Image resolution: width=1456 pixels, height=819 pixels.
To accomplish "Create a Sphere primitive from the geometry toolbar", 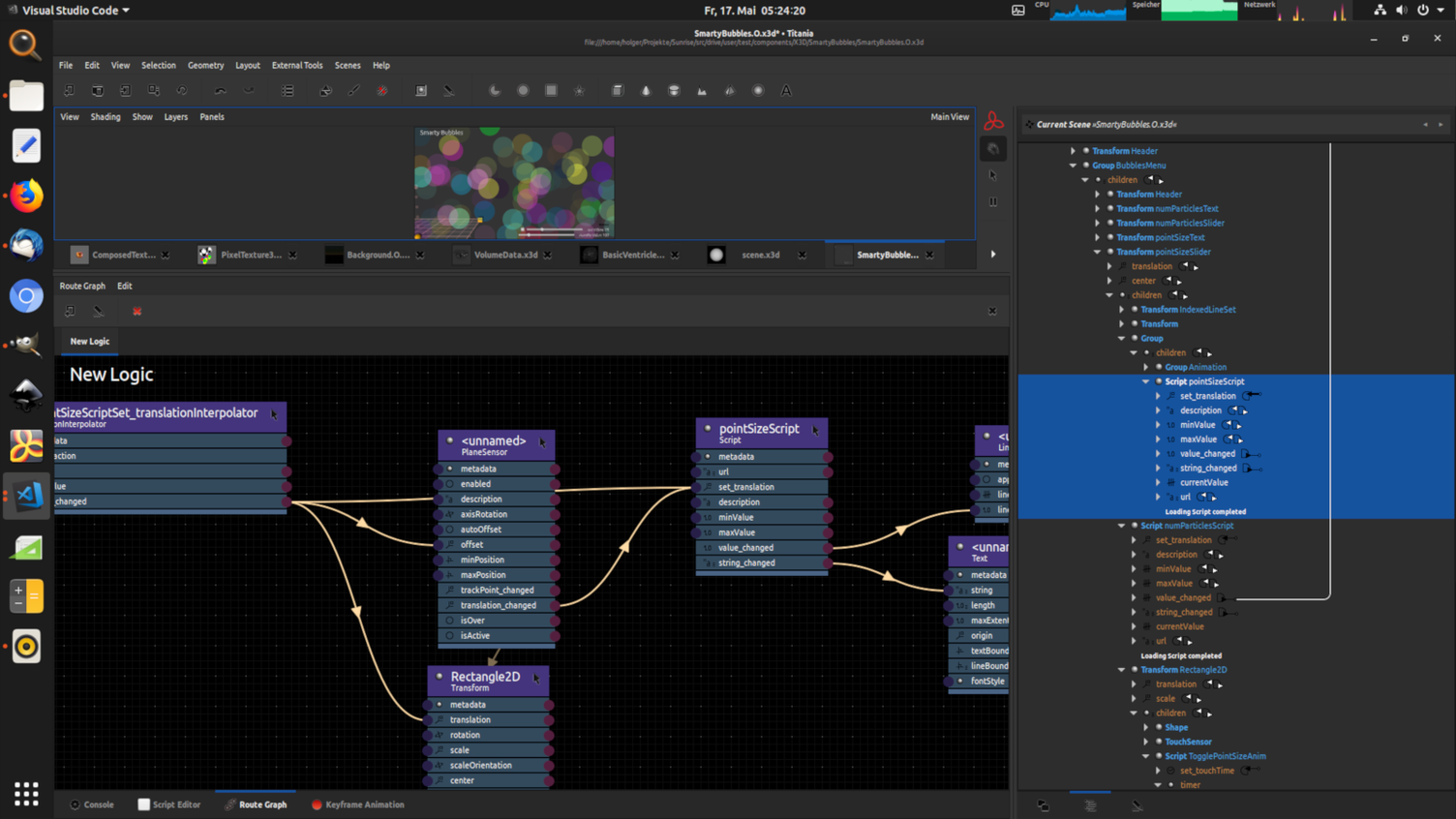I will click(x=757, y=90).
